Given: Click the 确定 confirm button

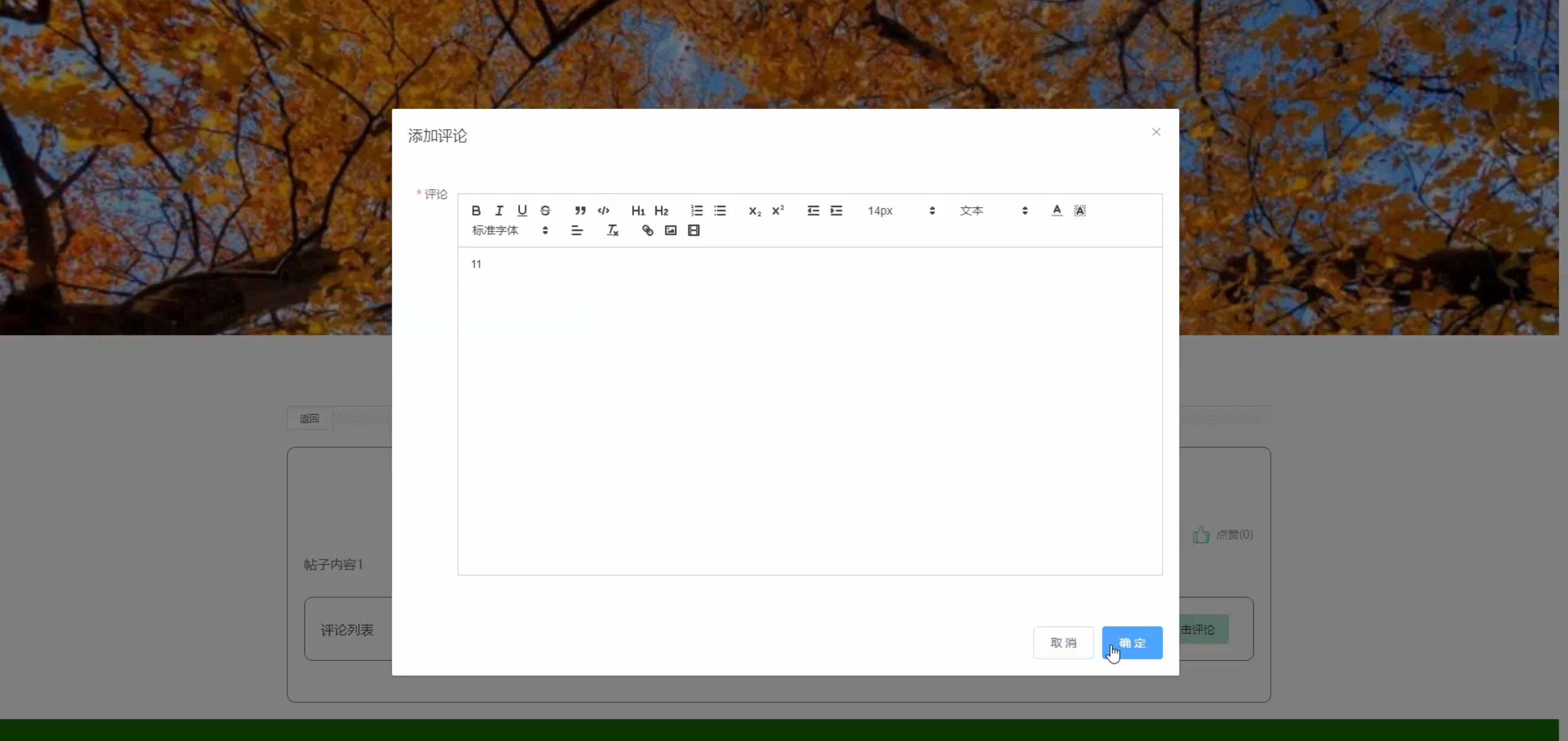Looking at the screenshot, I should [1131, 642].
